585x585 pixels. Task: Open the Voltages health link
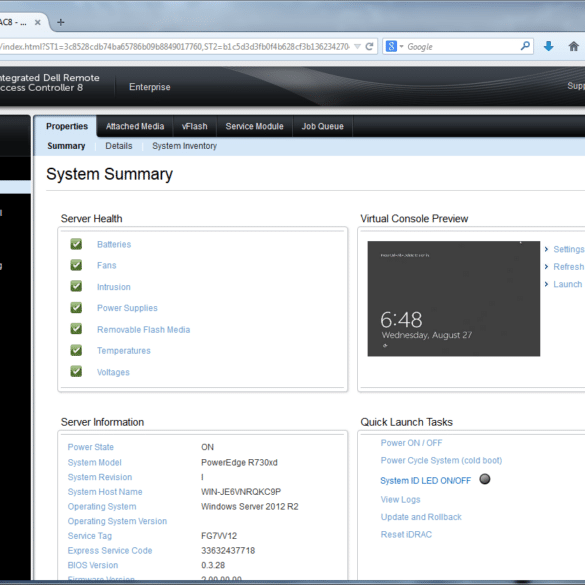[x=113, y=372]
